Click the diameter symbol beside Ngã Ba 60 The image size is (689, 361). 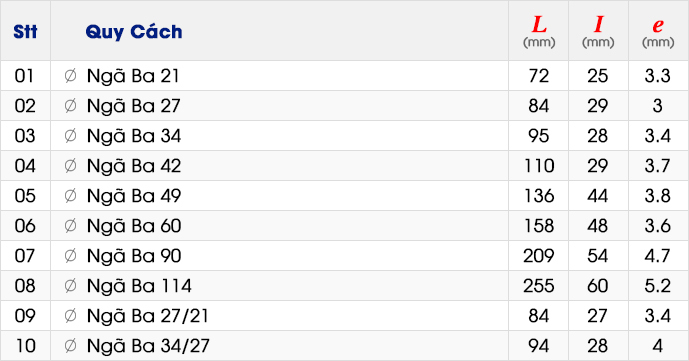pos(70,226)
